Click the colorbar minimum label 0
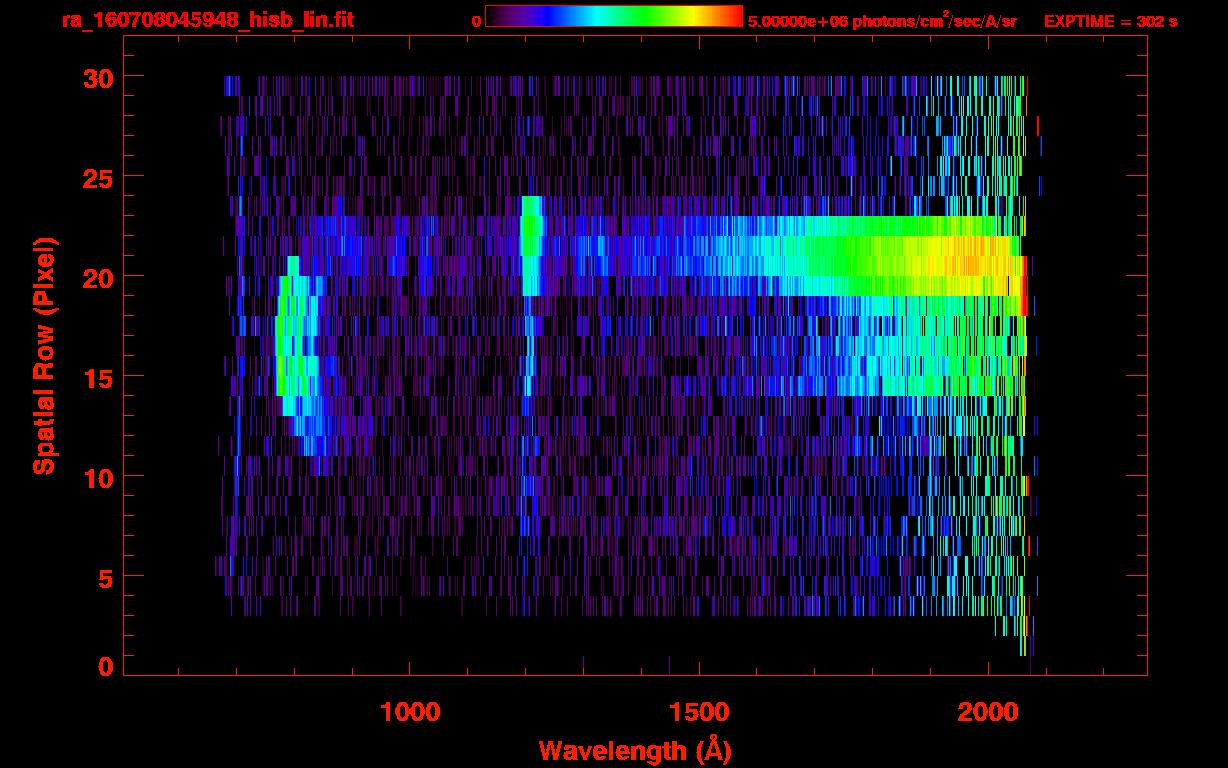The height and width of the screenshot is (768, 1228). point(477,21)
